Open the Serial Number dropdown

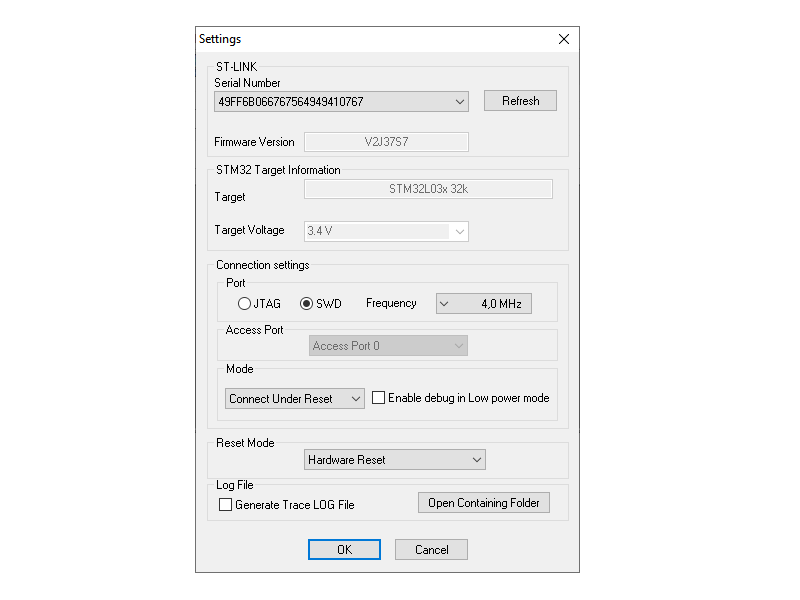click(x=341, y=102)
